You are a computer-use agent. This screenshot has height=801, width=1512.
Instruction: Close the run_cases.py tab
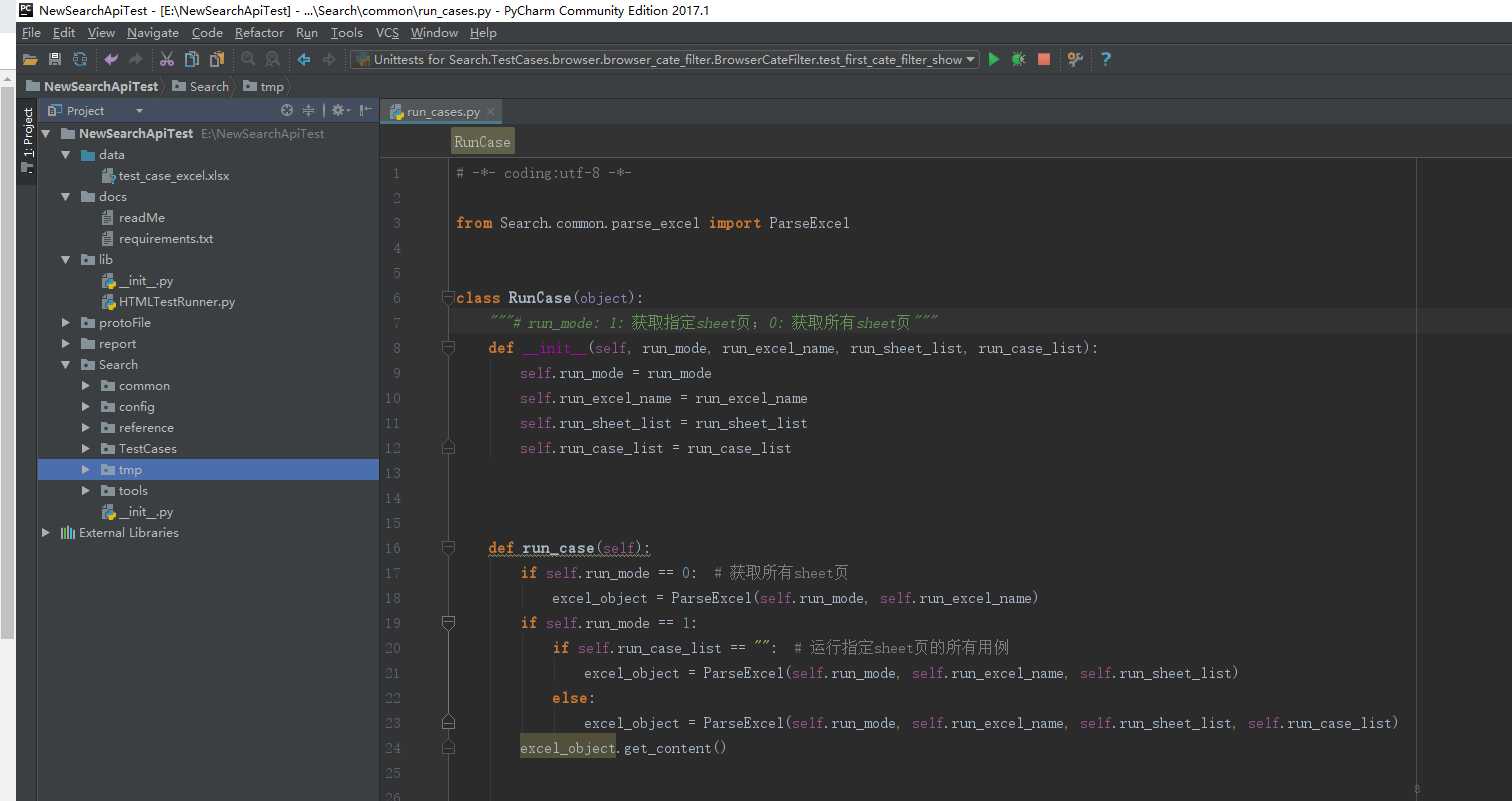[x=489, y=112]
